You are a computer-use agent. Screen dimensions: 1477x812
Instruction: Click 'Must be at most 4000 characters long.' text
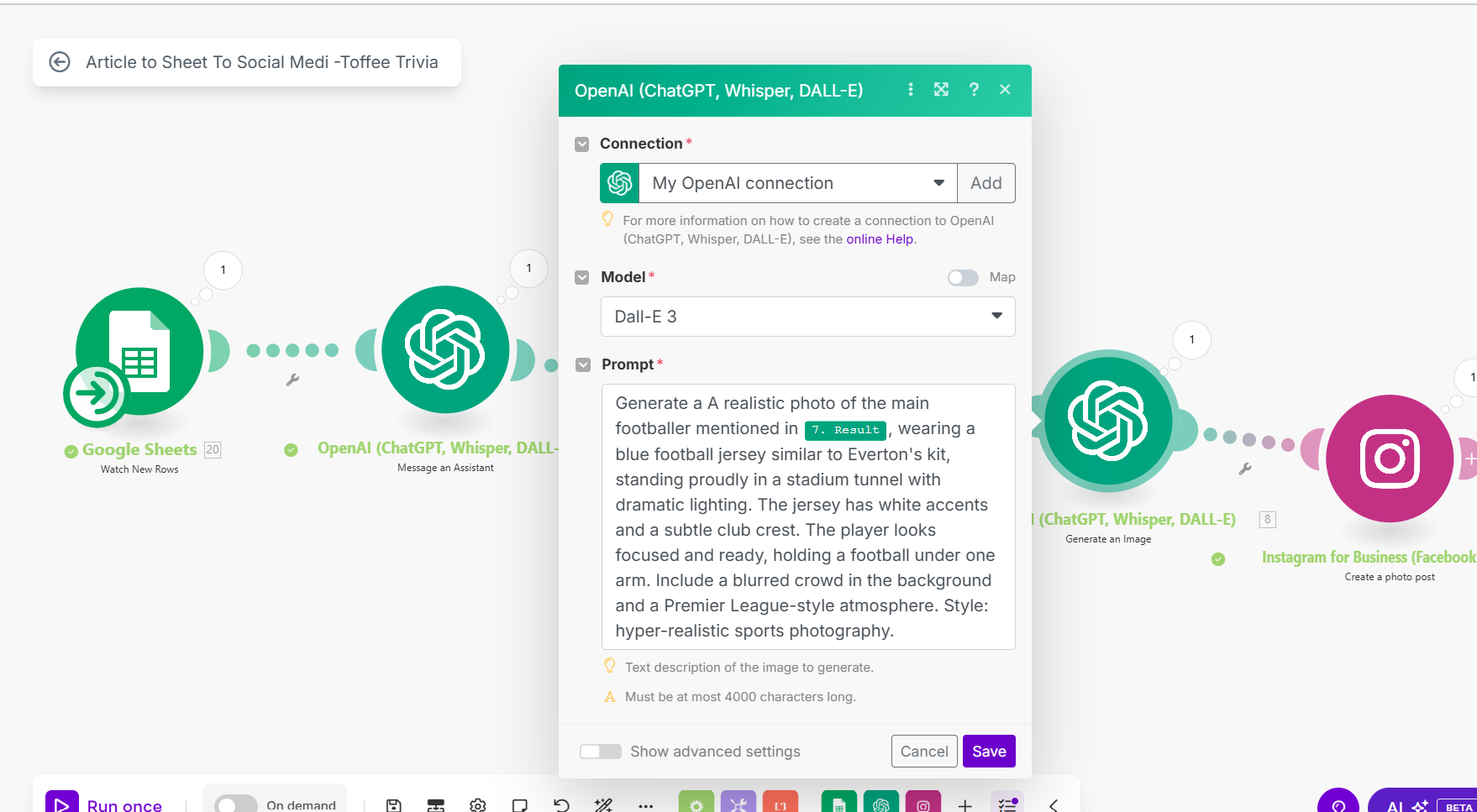coord(740,697)
